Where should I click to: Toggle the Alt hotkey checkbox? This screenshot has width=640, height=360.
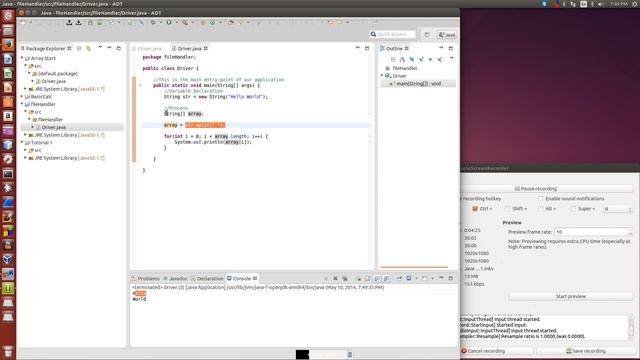pyautogui.click(x=540, y=209)
